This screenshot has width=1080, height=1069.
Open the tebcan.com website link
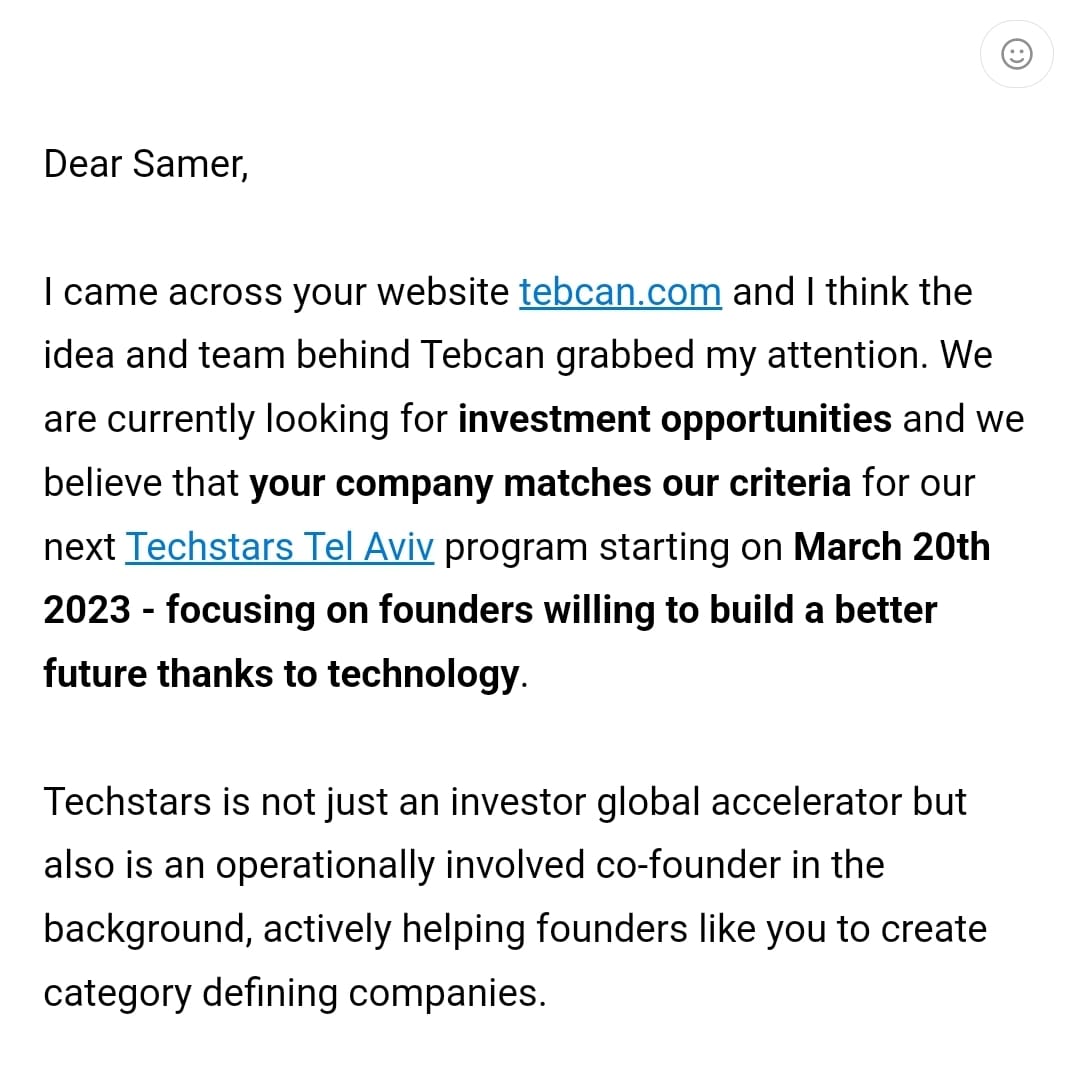coord(620,292)
